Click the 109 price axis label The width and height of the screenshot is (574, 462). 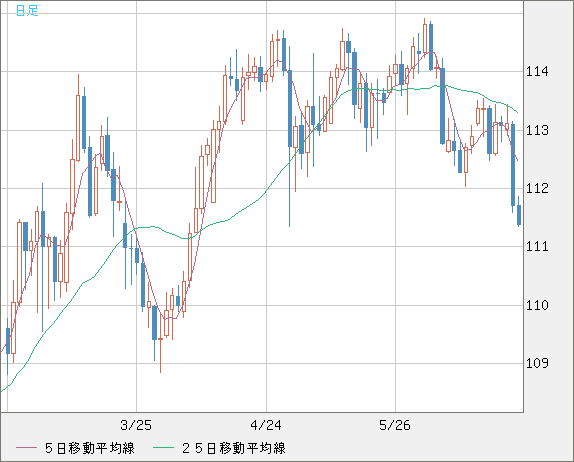(x=537, y=363)
